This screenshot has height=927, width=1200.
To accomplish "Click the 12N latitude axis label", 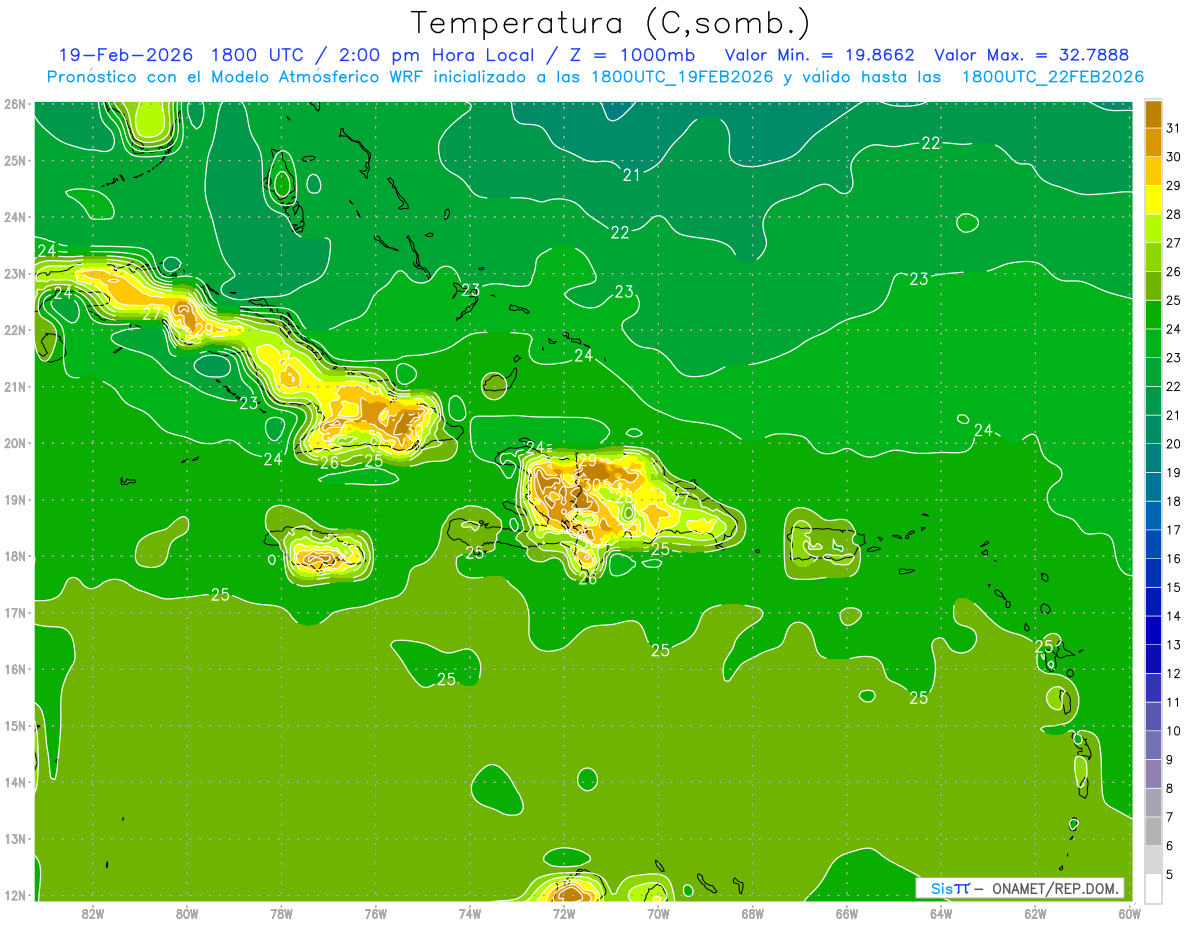I will 15,895.
